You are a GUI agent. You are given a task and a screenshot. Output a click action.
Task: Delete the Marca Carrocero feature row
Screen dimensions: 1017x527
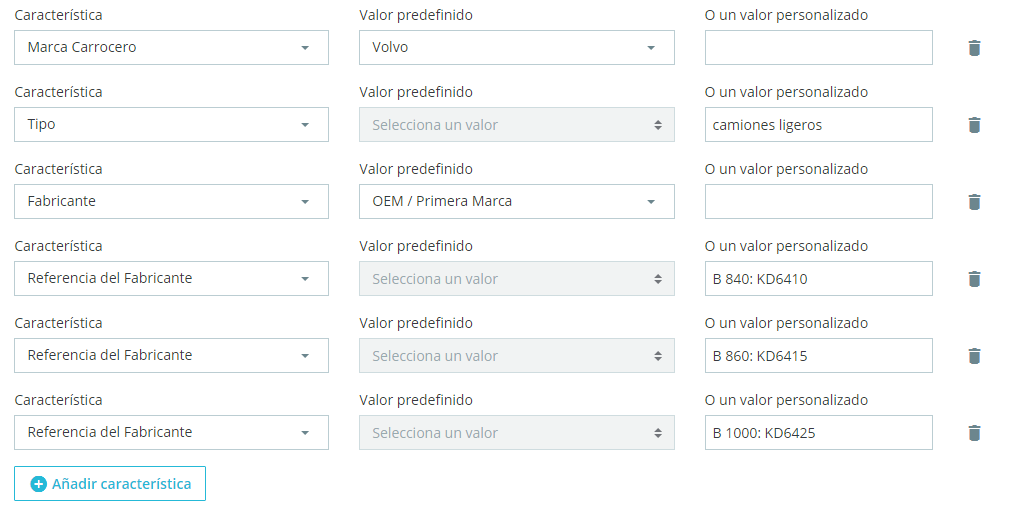[974, 48]
